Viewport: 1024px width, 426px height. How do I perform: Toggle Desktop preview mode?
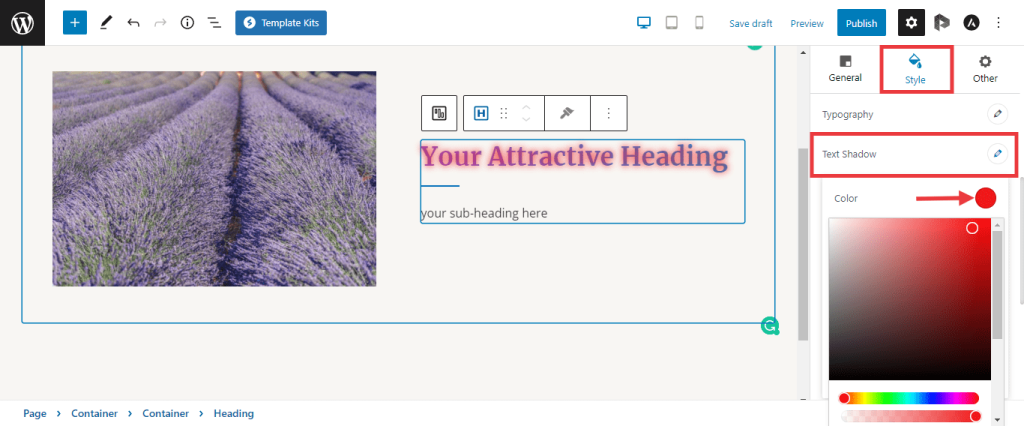(x=645, y=22)
